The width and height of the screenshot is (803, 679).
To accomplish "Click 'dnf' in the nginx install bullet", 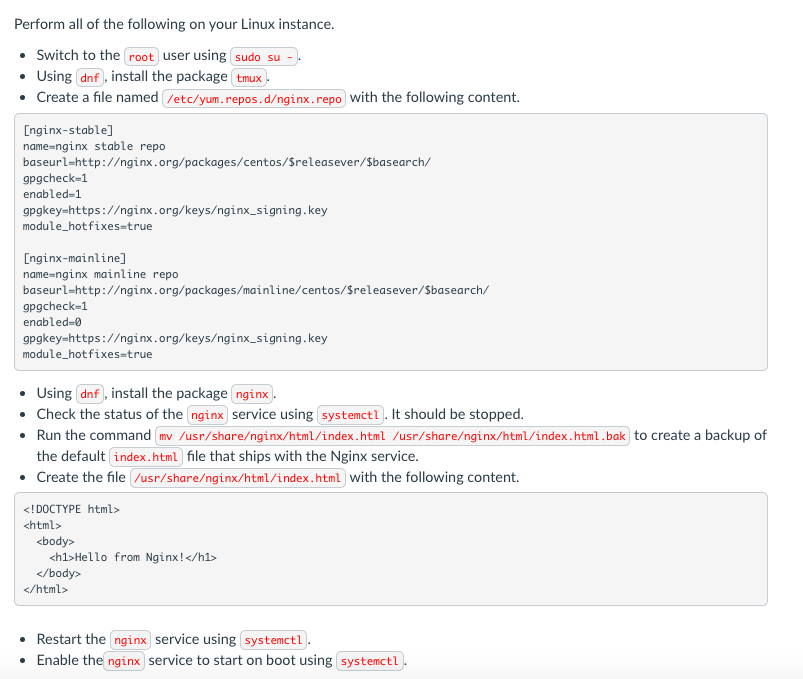I will pos(90,394).
